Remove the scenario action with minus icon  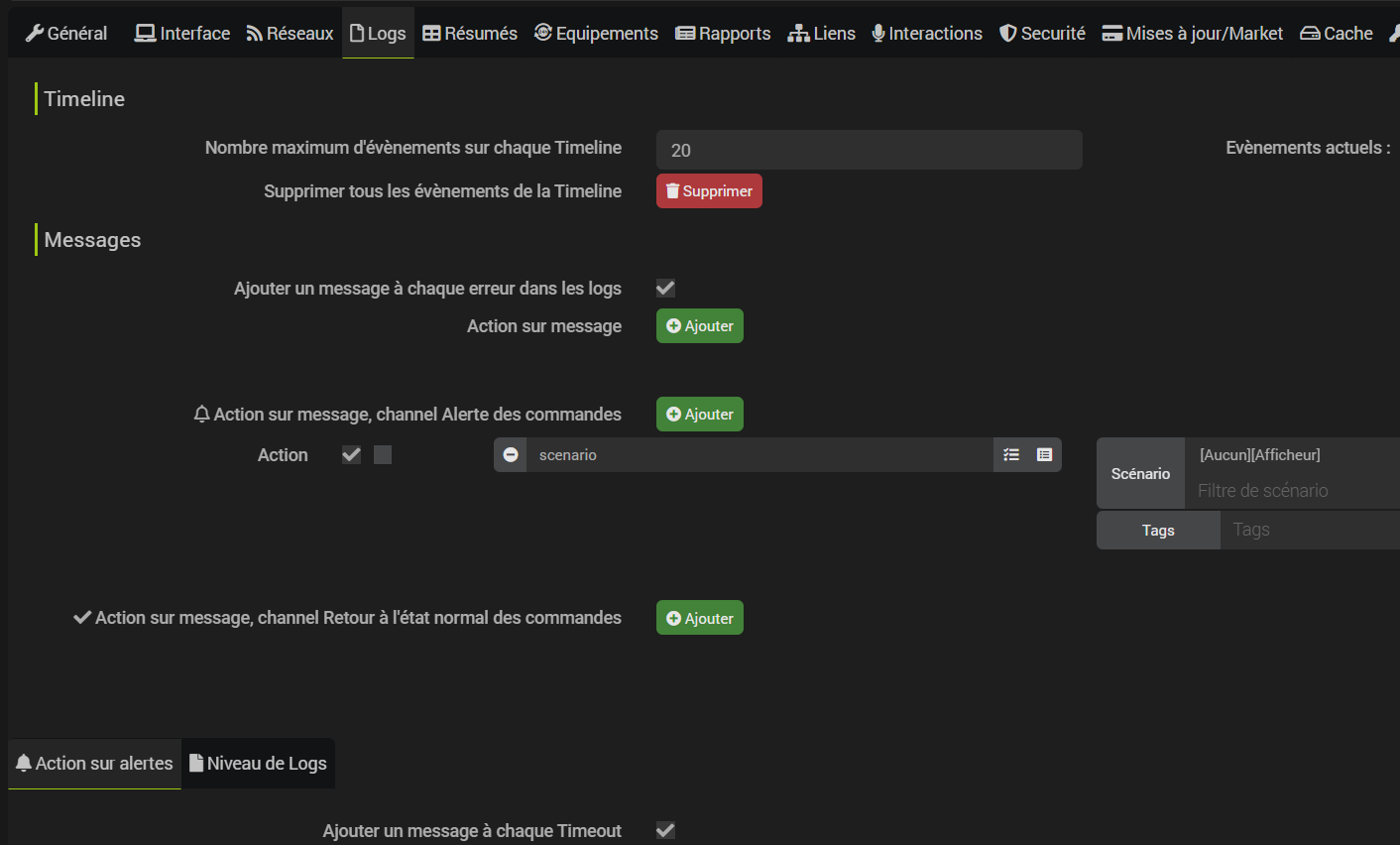click(x=511, y=454)
